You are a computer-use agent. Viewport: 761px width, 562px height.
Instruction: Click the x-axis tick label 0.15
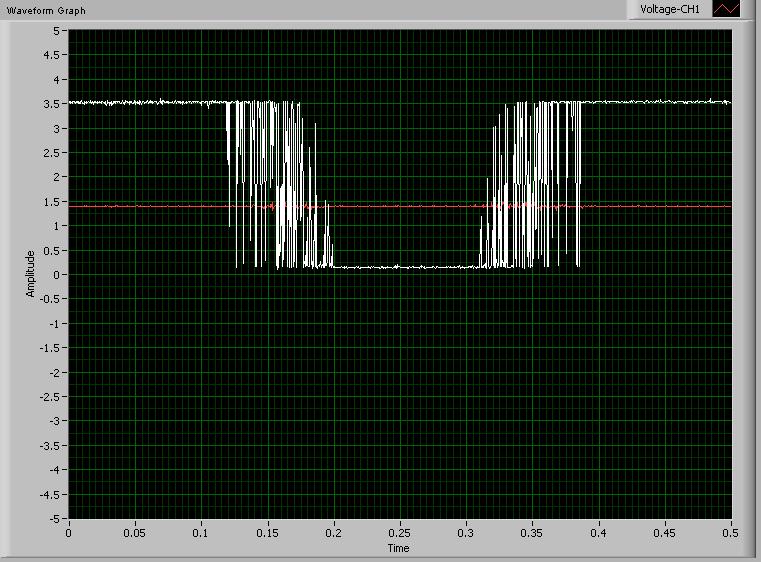click(x=267, y=533)
